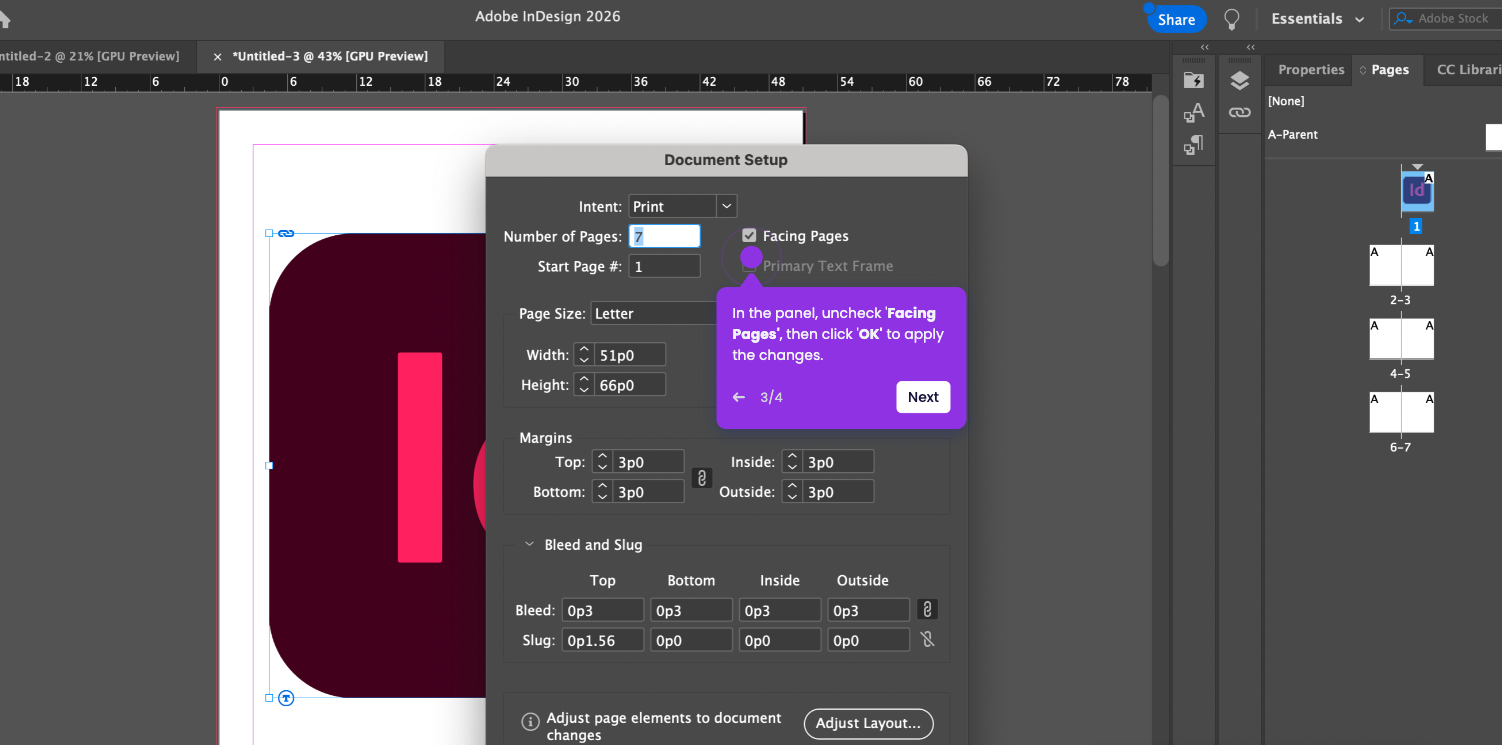Click the Adjust Layout button

(868, 724)
